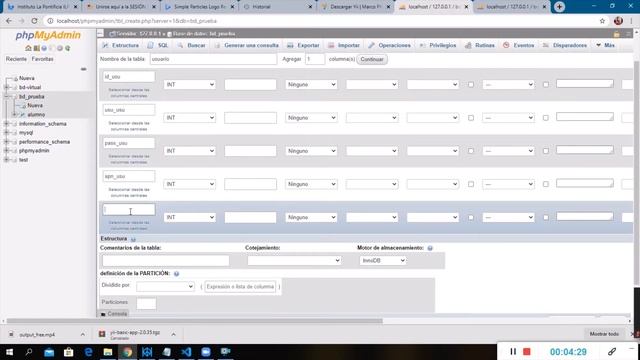The image size is (640, 360).
Task: Collapse all tree items via sidebar link icon
Action: click(83, 69)
